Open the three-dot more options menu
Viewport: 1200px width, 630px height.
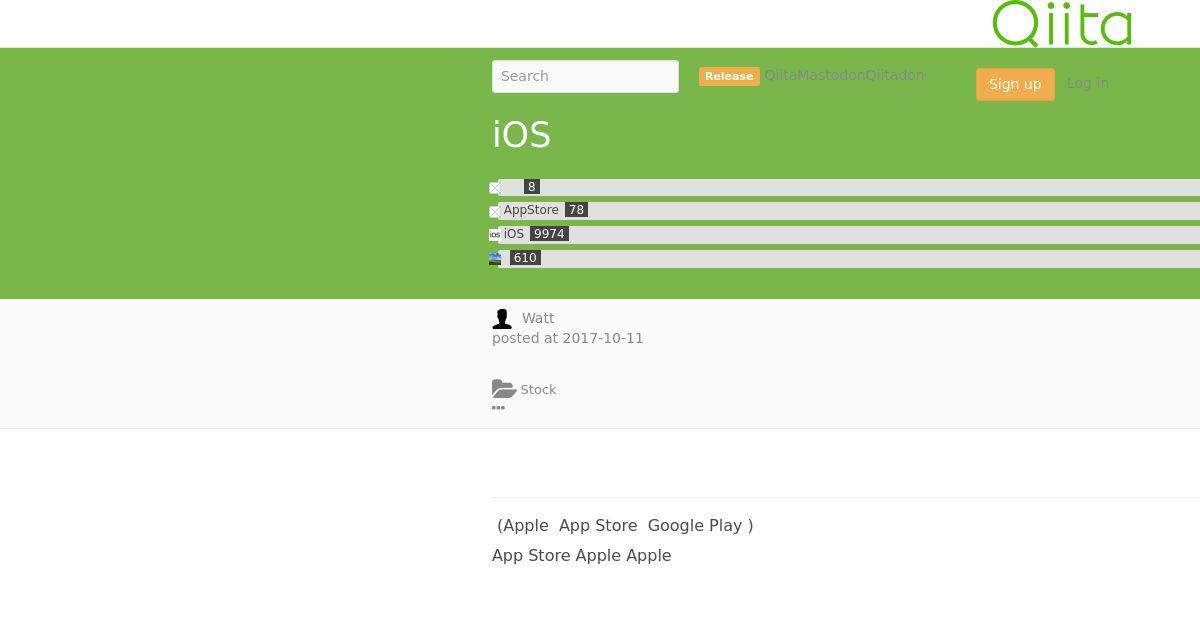click(x=498, y=408)
